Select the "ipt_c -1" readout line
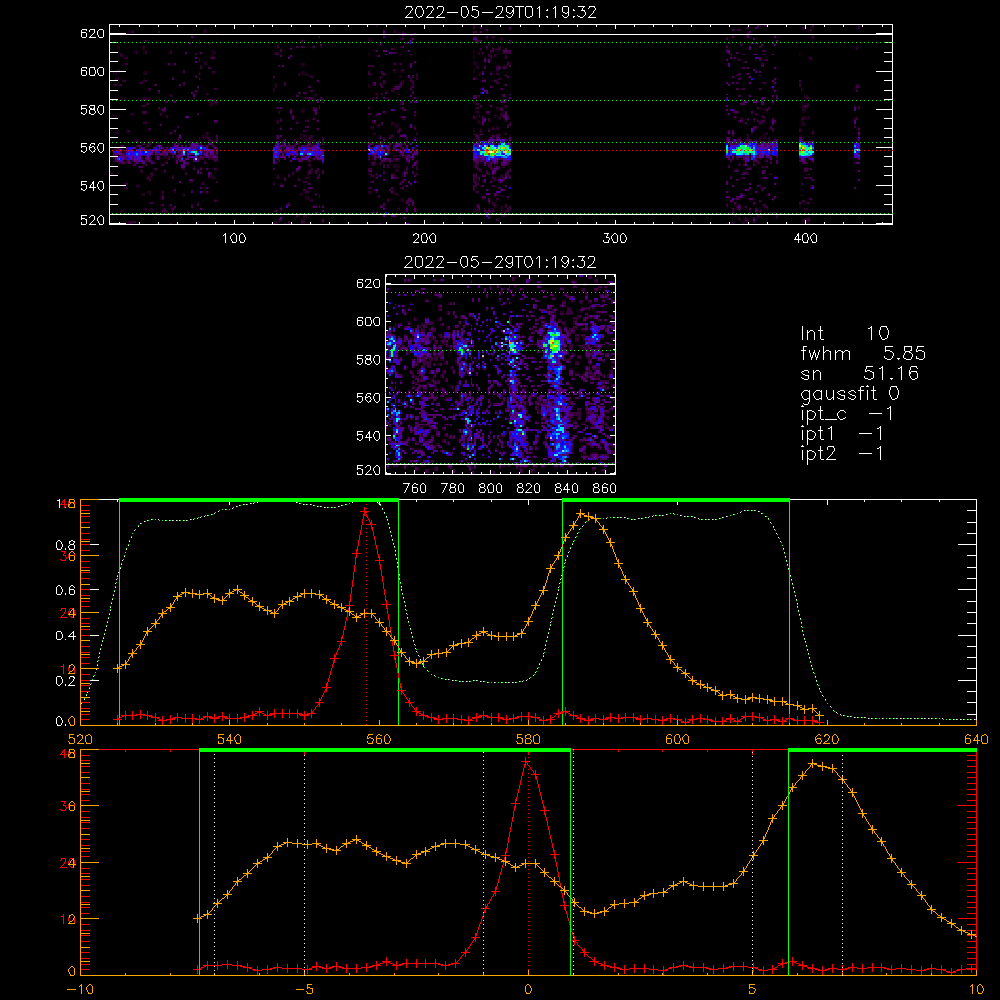Screen dimensions: 1000x1000 [847, 414]
